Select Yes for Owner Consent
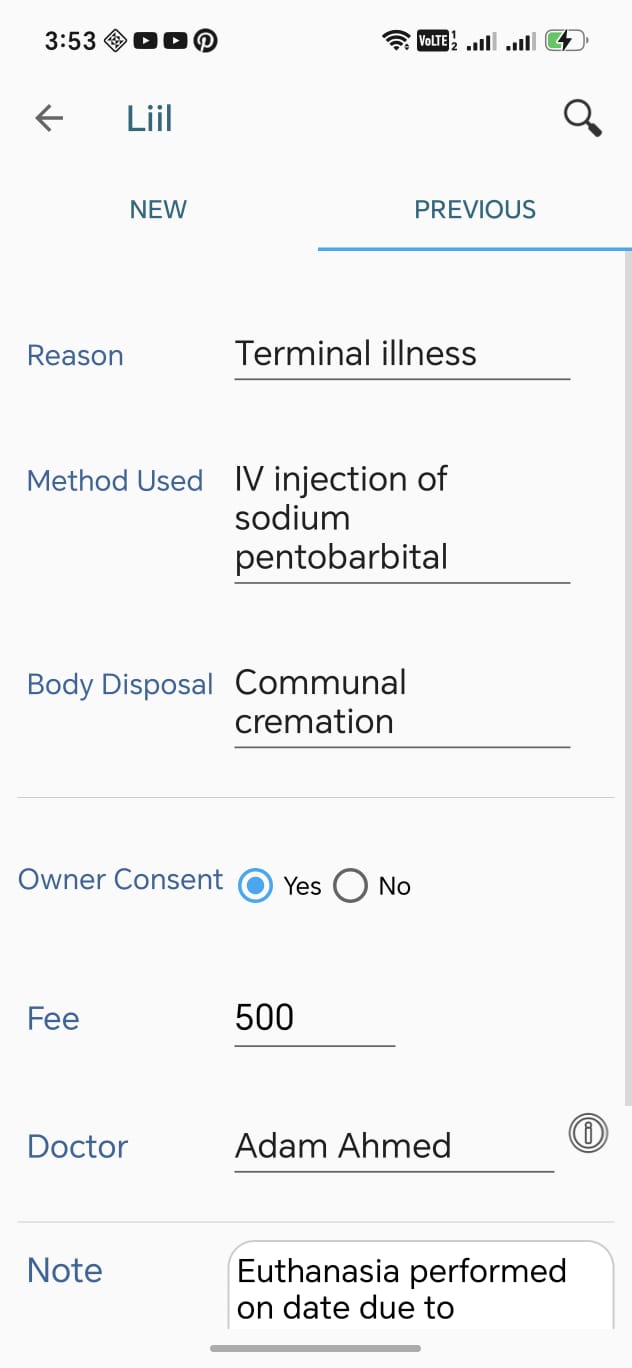Image resolution: width=632 pixels, height=1368 pixels. point(255,886)
